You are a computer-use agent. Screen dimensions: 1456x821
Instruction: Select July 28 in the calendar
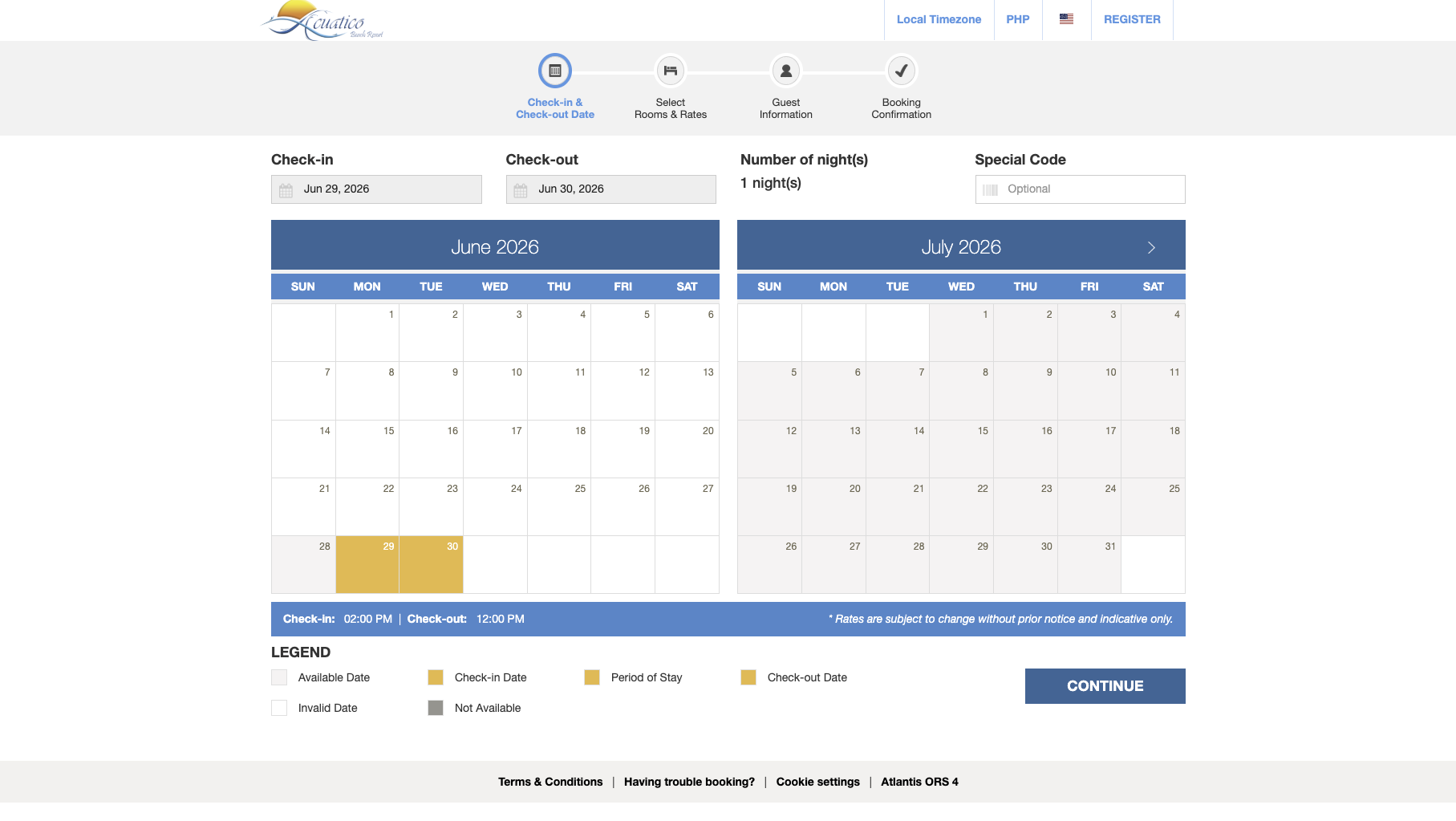tap(898, 565)
